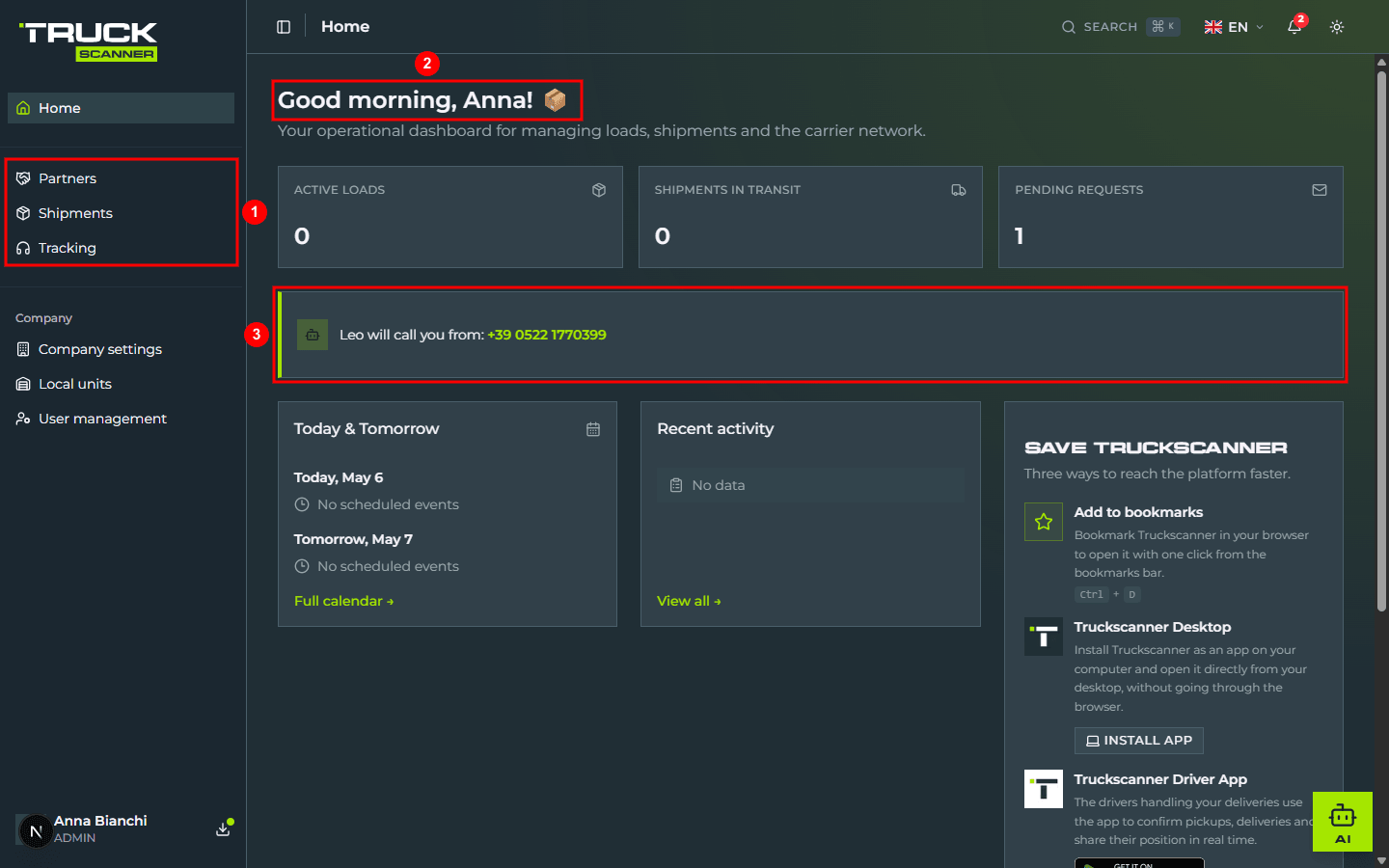This screenshot has height=868, width=1389.
Task: Click Truckscanner Driver App icon
Action: click(x=1044, y=789)
